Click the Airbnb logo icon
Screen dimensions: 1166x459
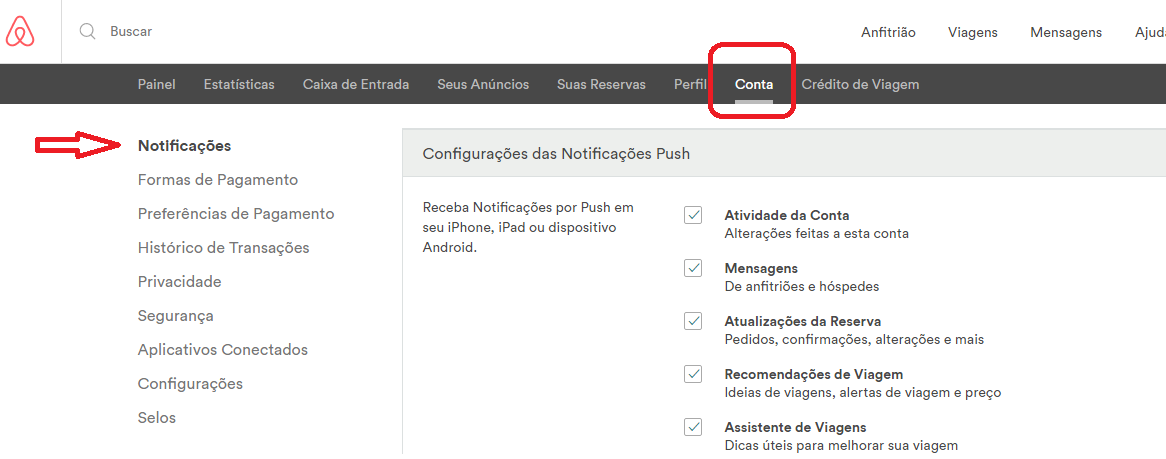pyautogui.click(x=20, y=32)
